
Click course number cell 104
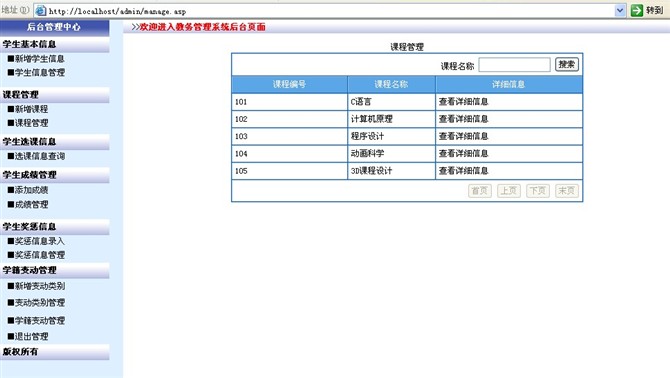pos(290,154)
